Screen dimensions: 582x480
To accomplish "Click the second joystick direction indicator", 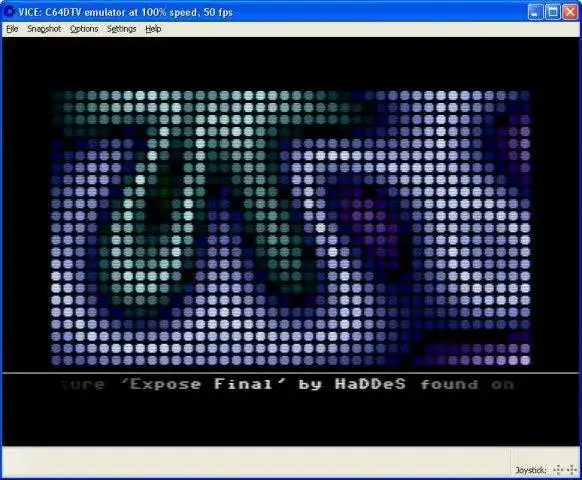I will [572, 470].
